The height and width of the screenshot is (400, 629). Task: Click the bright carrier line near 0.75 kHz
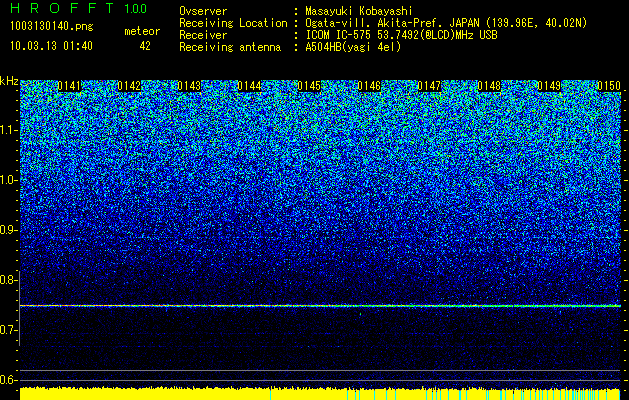pyautogui.click(x=320, y=306)
